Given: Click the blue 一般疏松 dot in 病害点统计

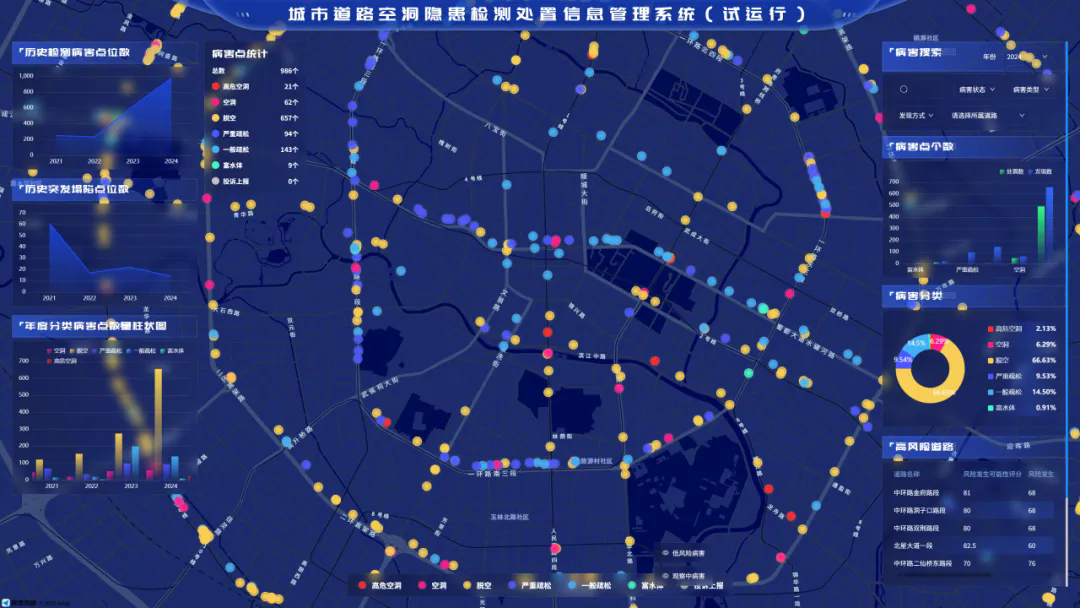Looking at the screenshot, I should click(216, 149).
